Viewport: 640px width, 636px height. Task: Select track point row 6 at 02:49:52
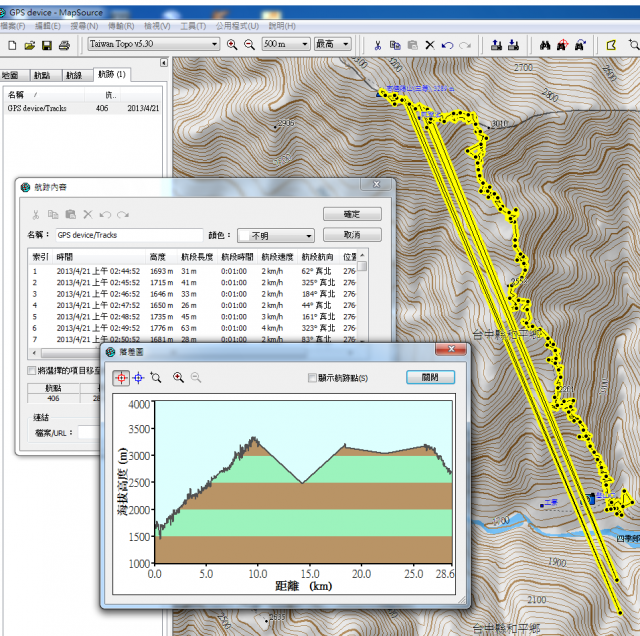pos(193,328)
